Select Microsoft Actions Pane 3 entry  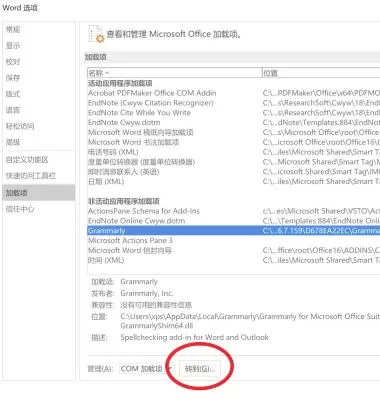point(234,240)
